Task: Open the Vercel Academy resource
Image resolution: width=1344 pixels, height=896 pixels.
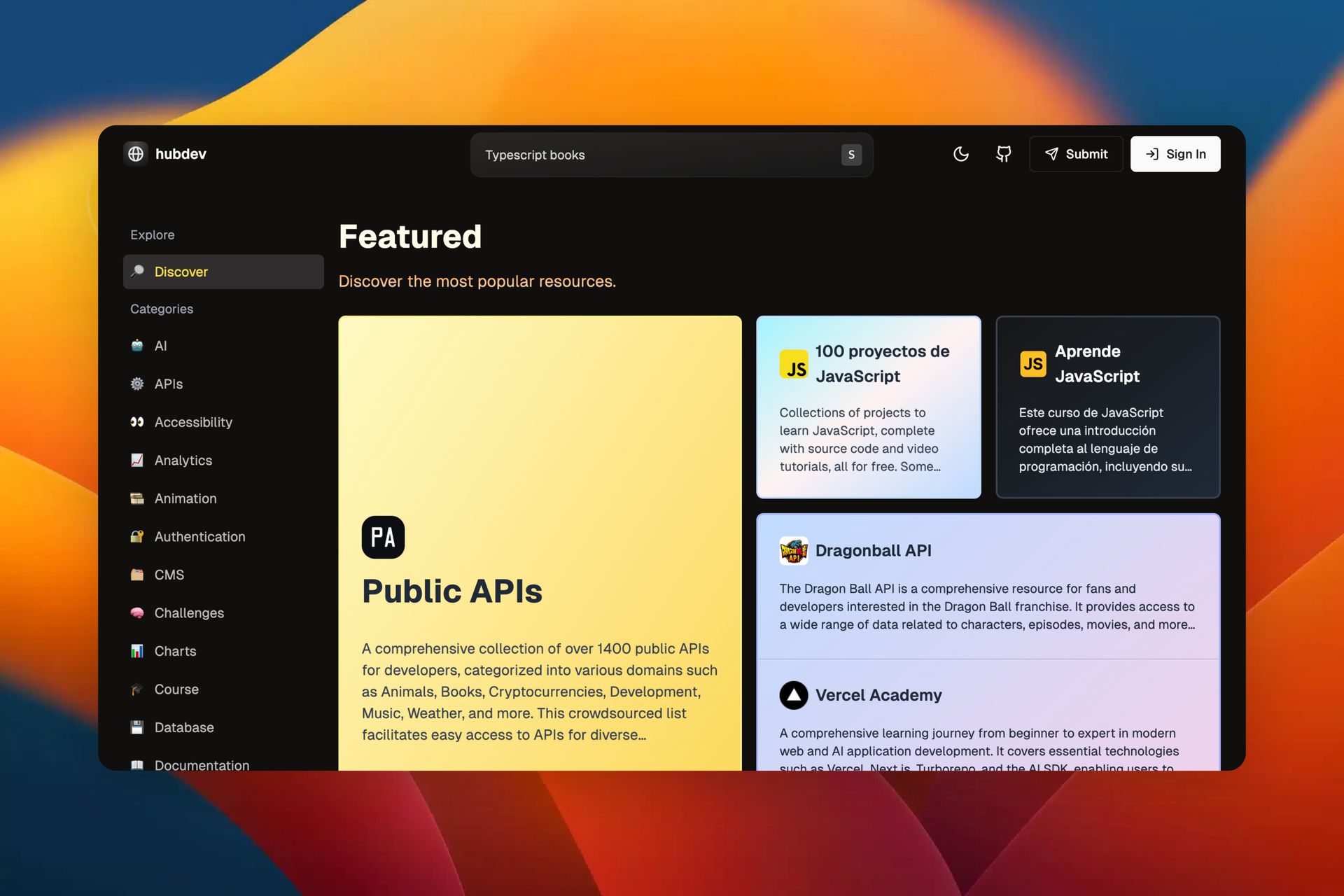Action: click(878, 695)
